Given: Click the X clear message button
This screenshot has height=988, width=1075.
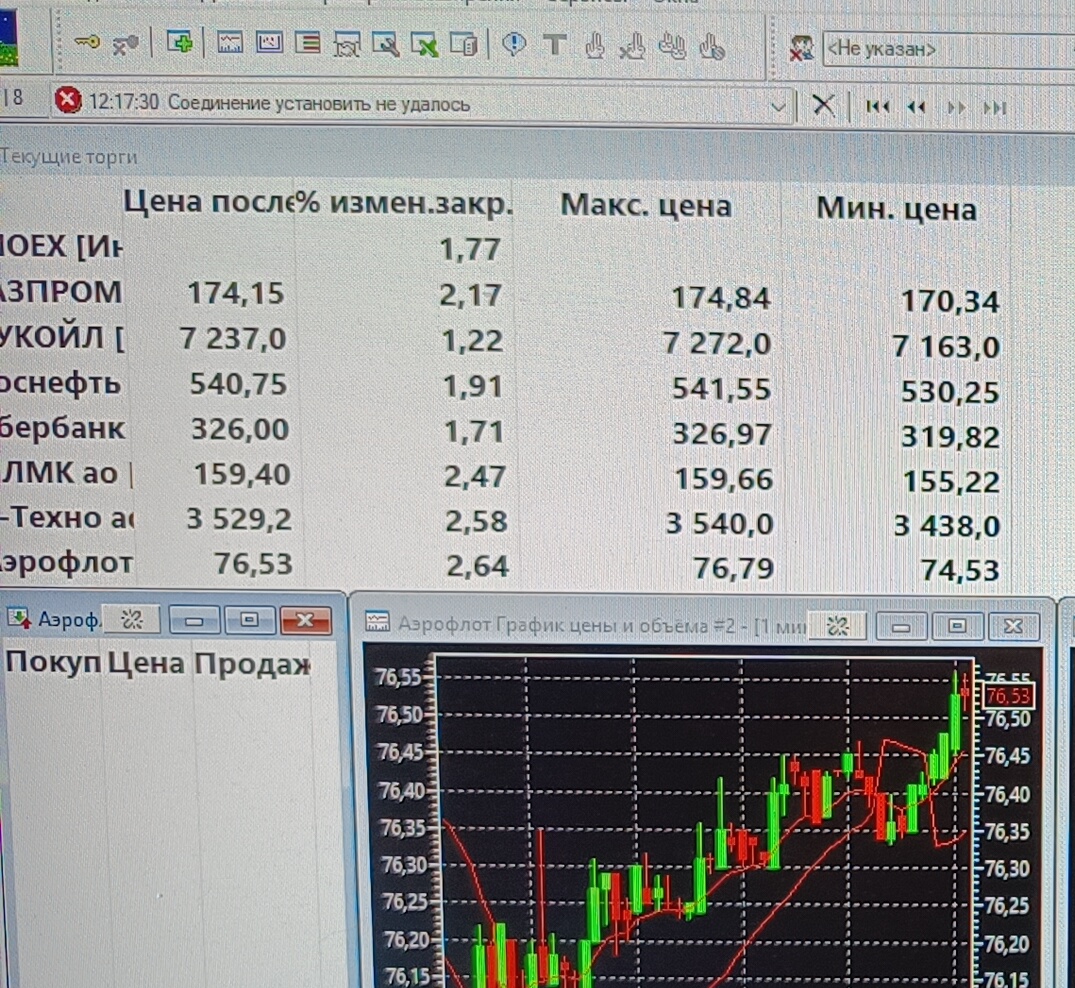Looking at the screenshot, I should coord(823,106).
